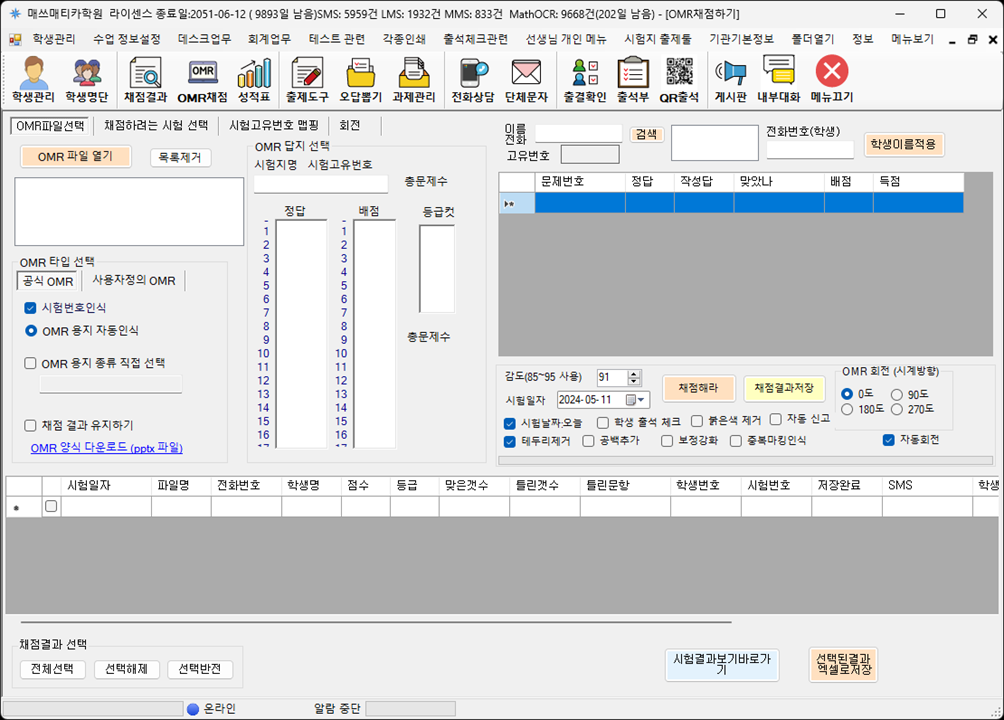Screen dimensions: 1004x720
Task: Uncheck the 시험번호인식 checkbox
Action: [x=31, y=308]
